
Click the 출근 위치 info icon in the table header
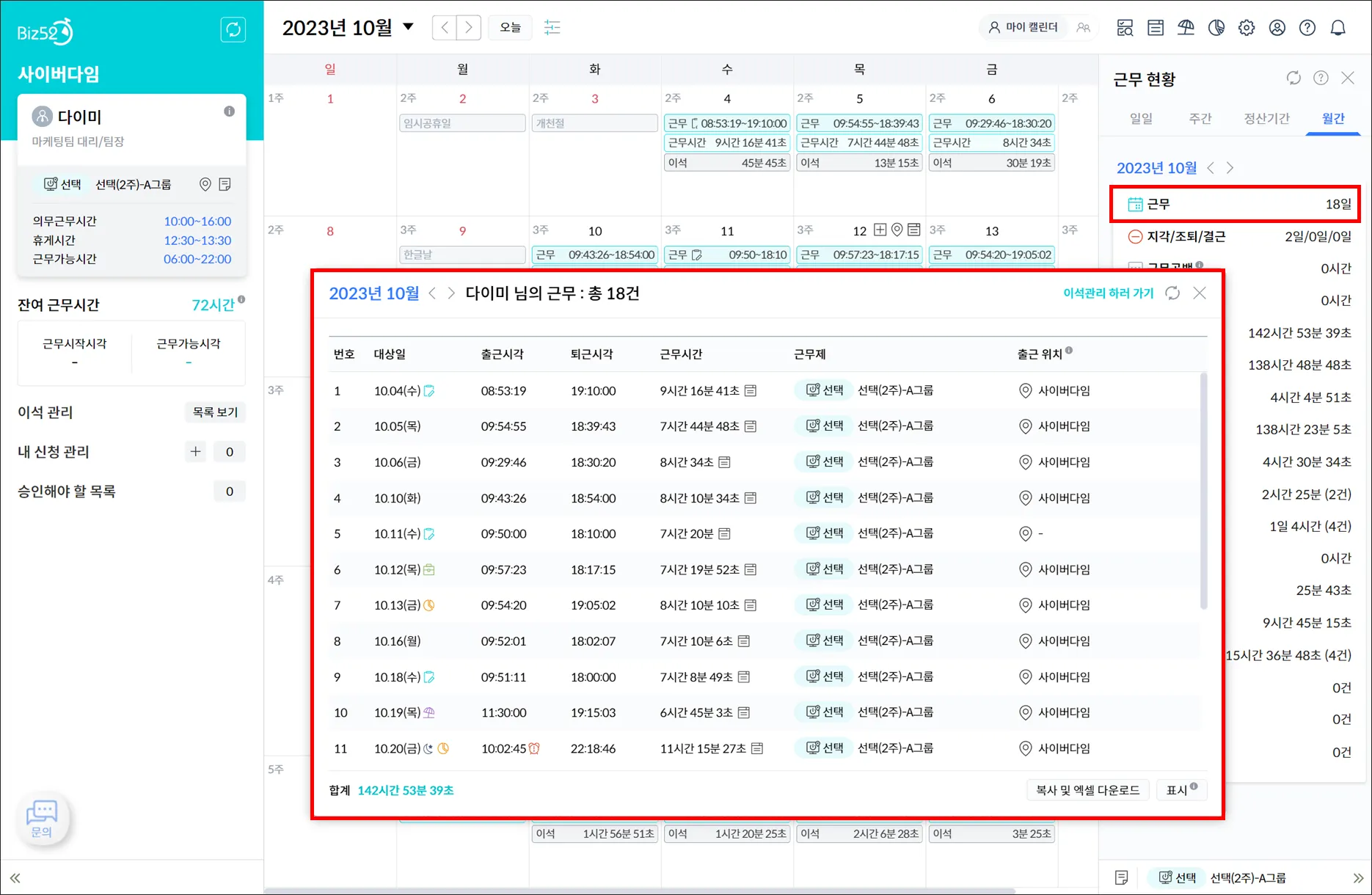[1069, 351]
